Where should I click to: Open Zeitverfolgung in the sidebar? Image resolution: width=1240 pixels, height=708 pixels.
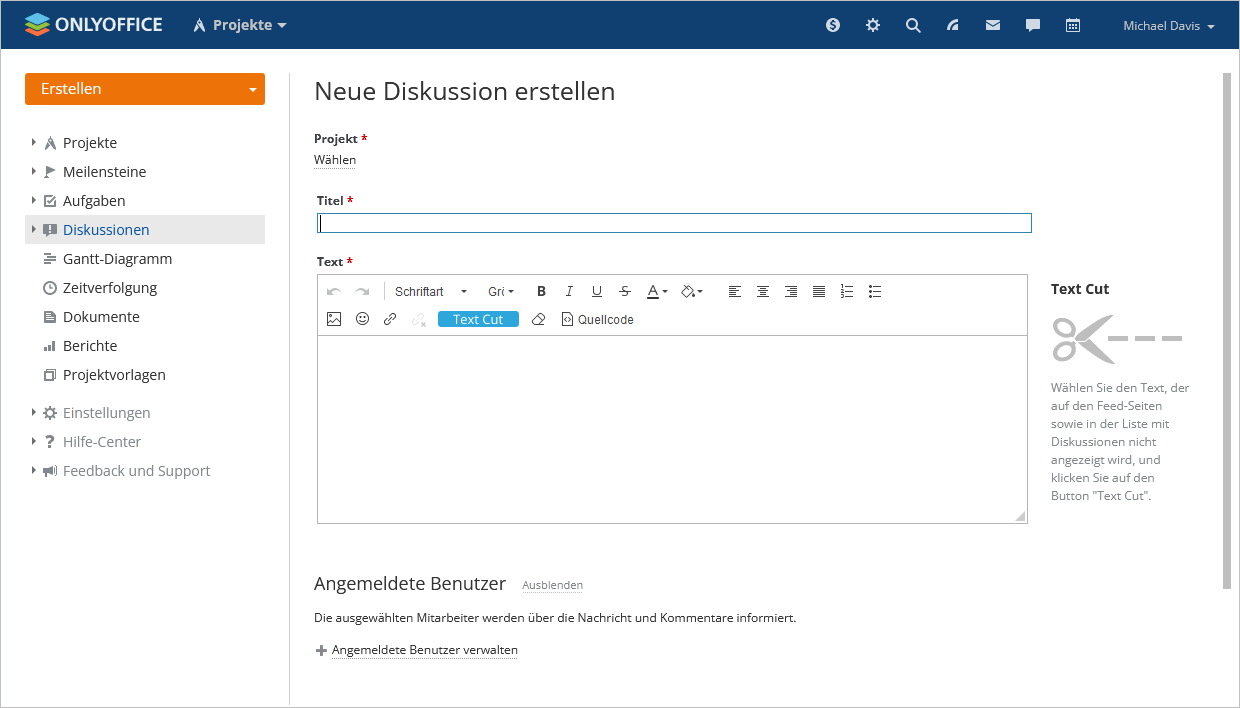click(110, 288)
